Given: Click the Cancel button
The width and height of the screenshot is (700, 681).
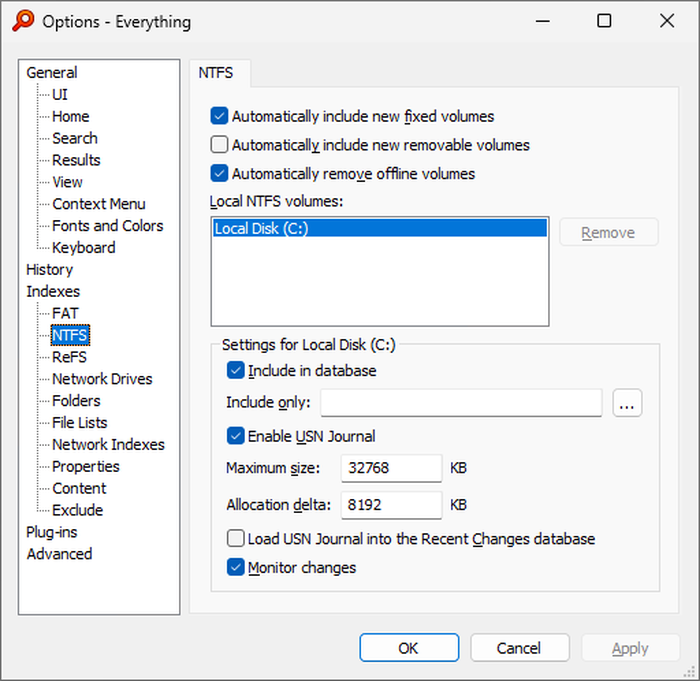Looking at the screenshot, I should click(x=520, y=648).
